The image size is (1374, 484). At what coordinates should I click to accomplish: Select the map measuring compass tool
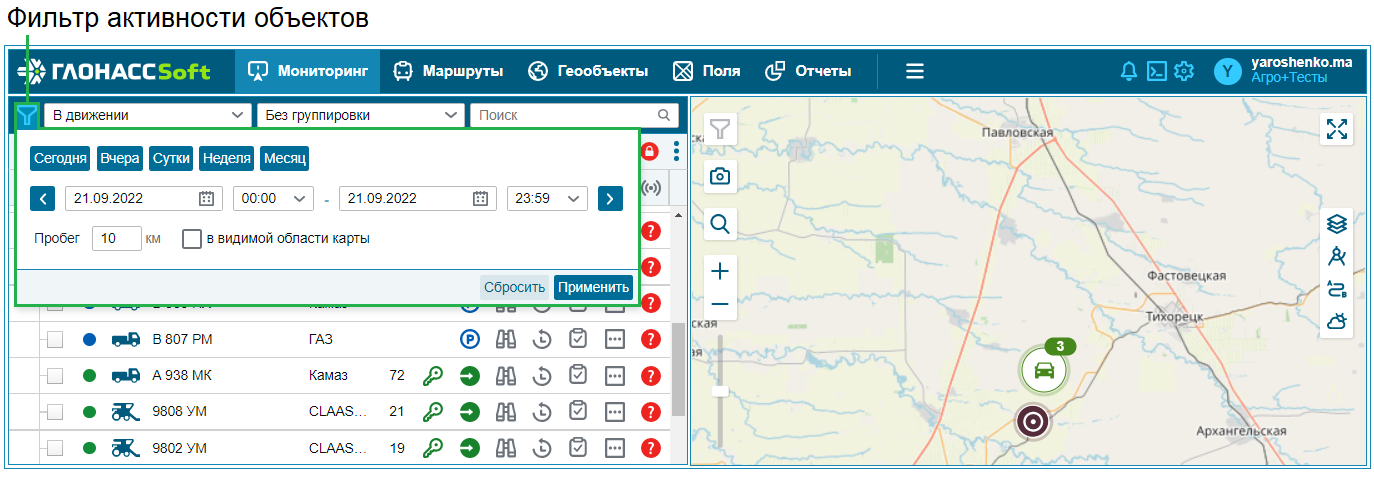point(1337,257)
